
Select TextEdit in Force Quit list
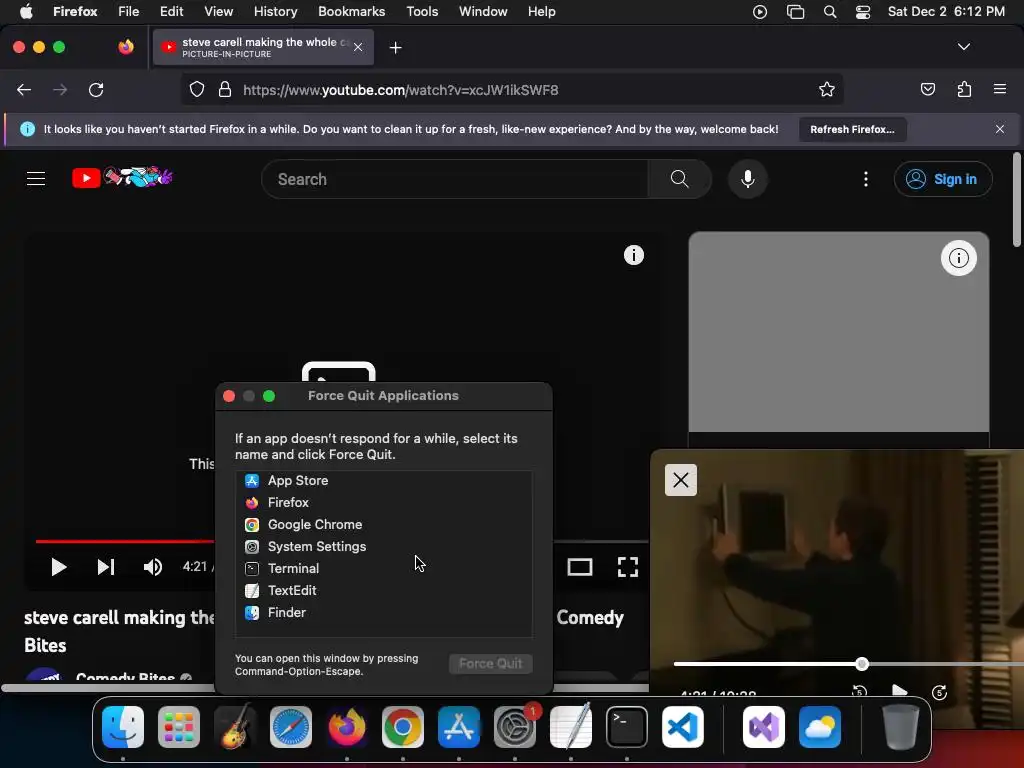[384, 590]
